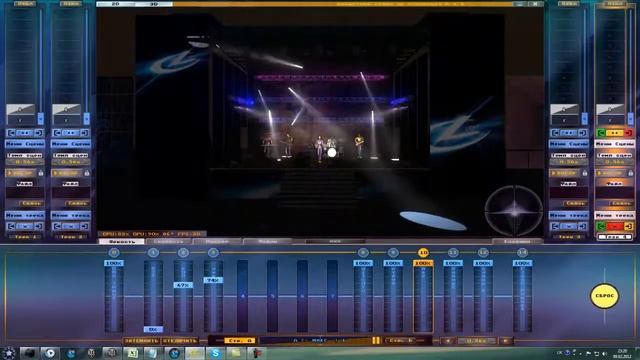Image resolution: width=640 pixels, height=360 pixels.
Task: Open highlighted Меню сцены in Трек 4
Action: 615,144
